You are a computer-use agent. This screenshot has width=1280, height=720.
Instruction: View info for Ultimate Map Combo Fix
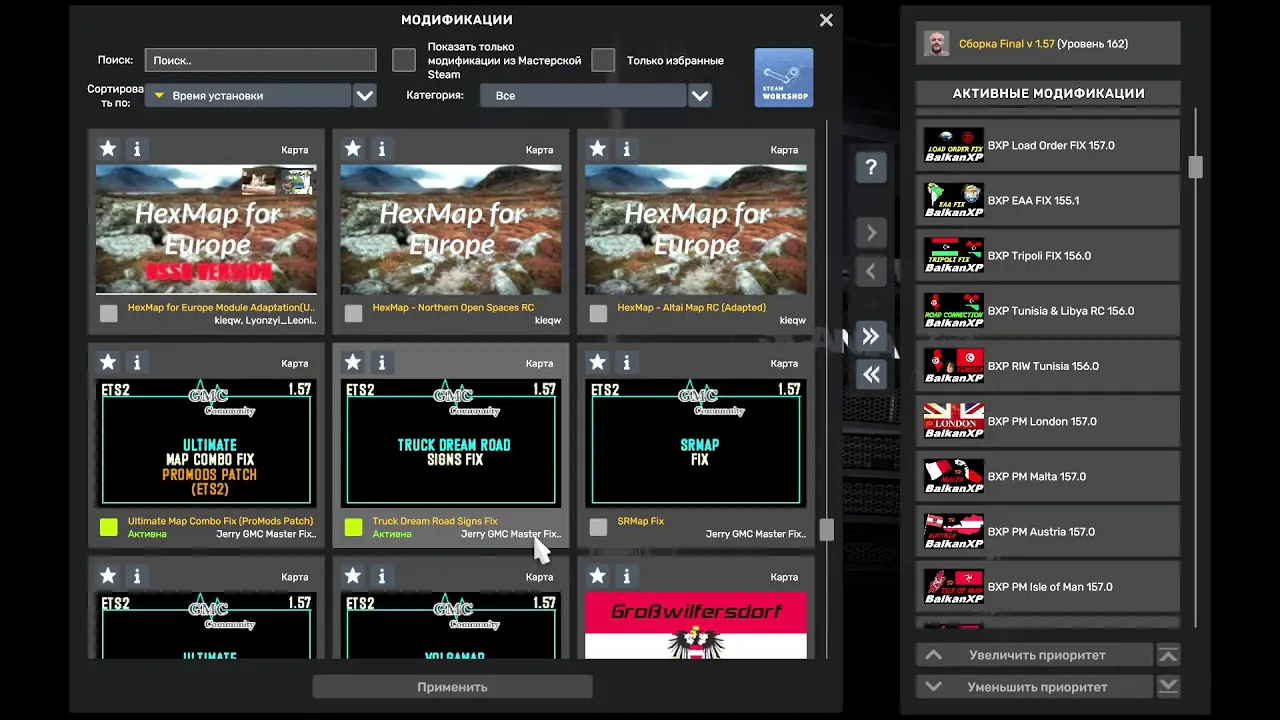(x=137, y=362)
